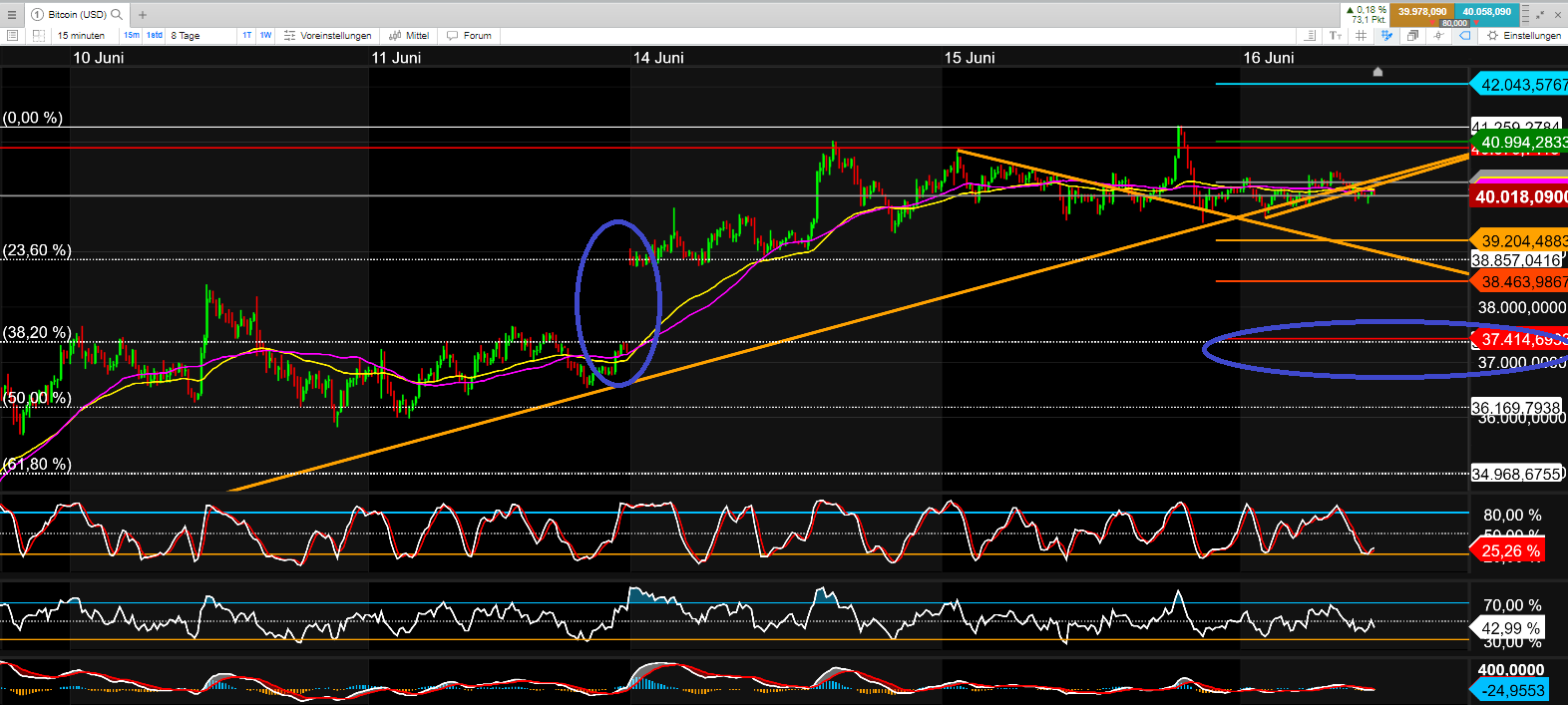This screenshot has height=705, width=1568.
Task: Click the right-aligned list icon in toolbar
Action: pos(1310,36)
